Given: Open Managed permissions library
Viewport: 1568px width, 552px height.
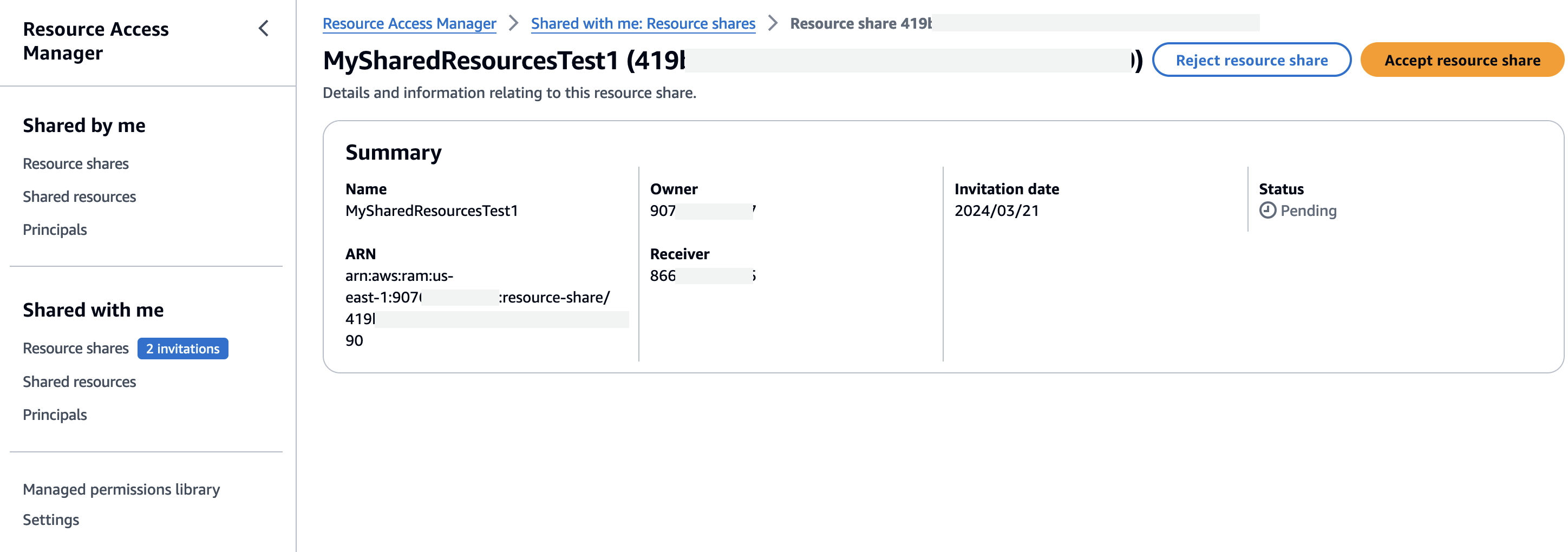Looking at the screenshot, I should (121, 489).
